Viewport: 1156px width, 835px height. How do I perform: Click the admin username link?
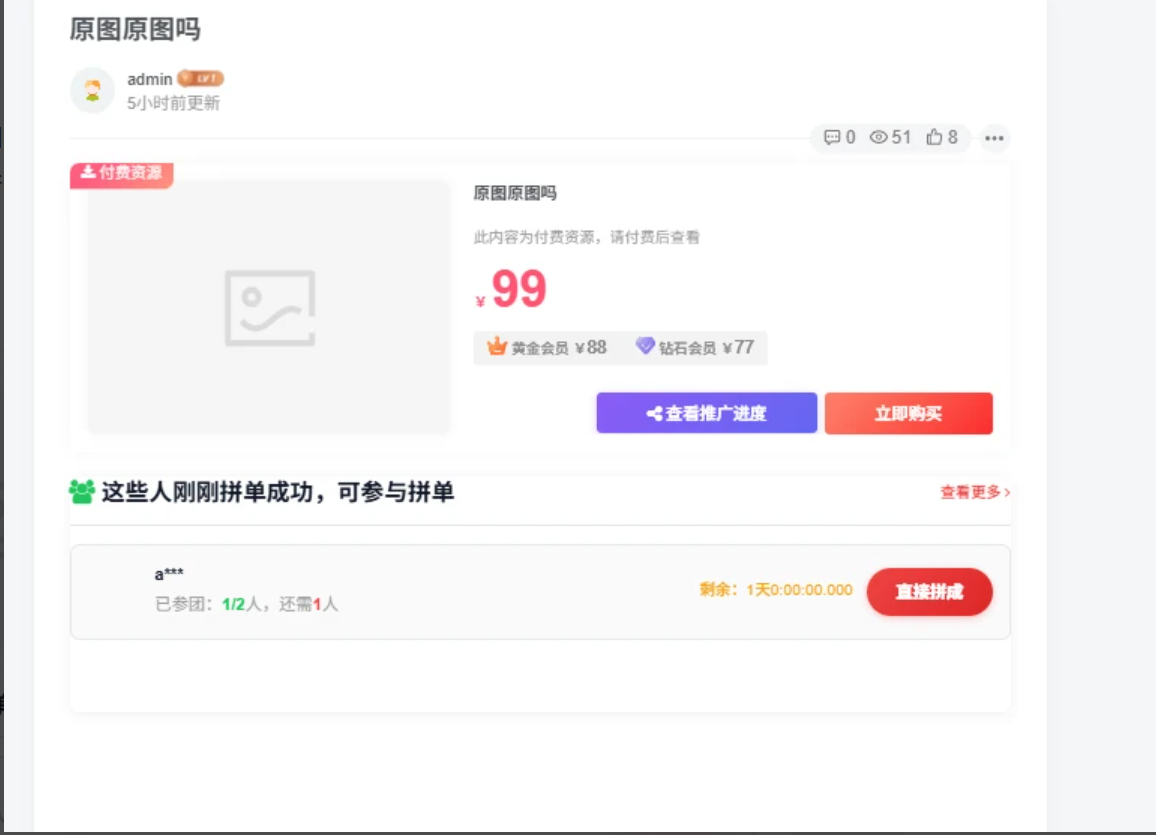point(150,79)
